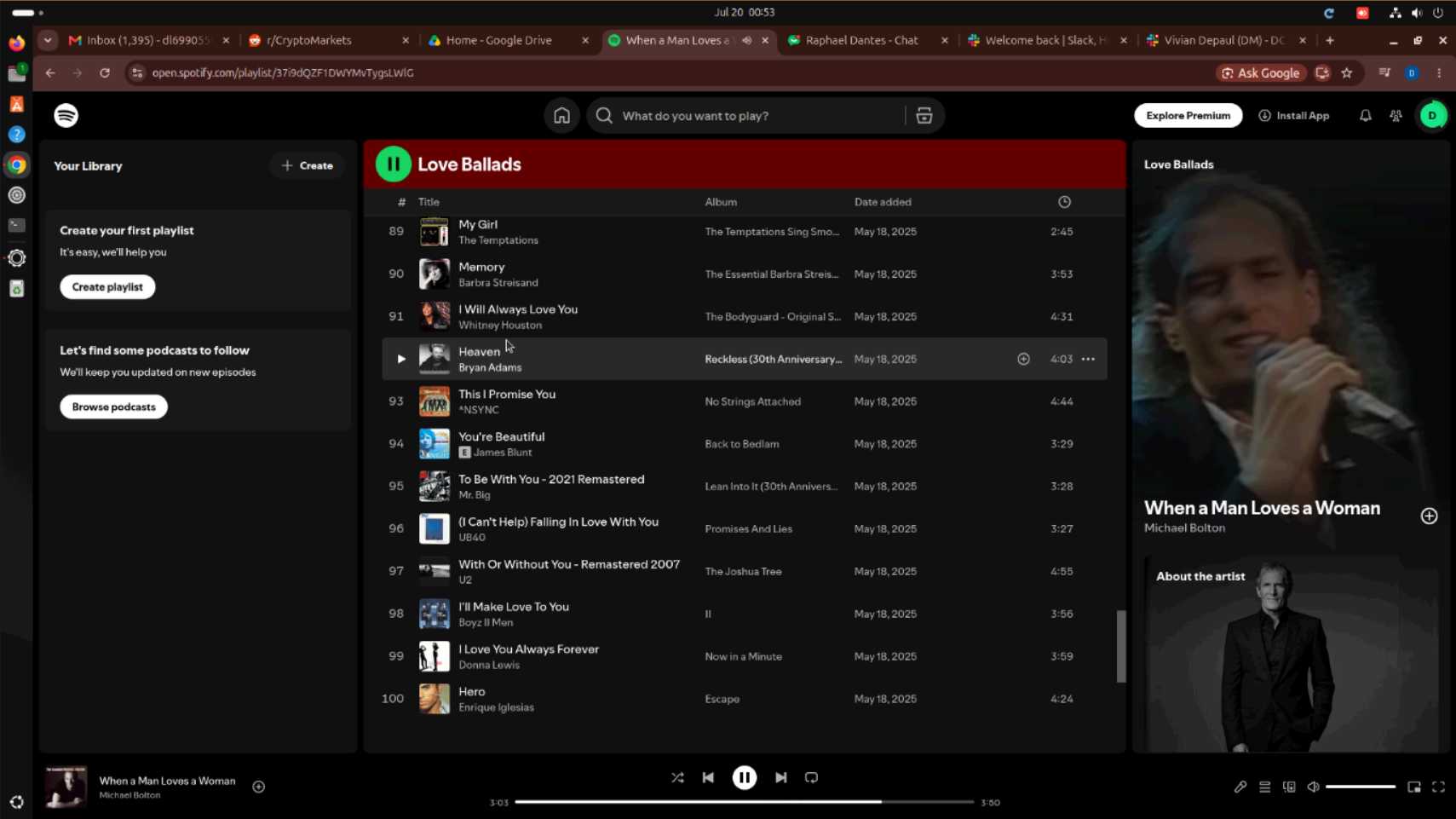Viewport: 1456px width, 819px height.
Task: Click the Install App button
Action: [x=1293, y=116]
